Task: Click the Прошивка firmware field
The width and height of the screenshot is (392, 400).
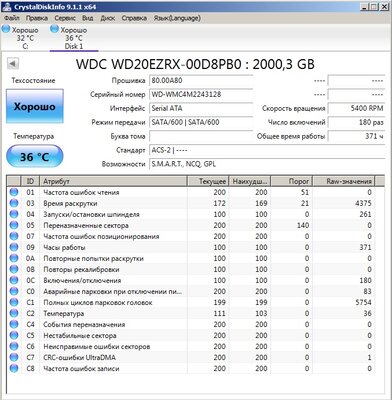Action: coord(201,80)
